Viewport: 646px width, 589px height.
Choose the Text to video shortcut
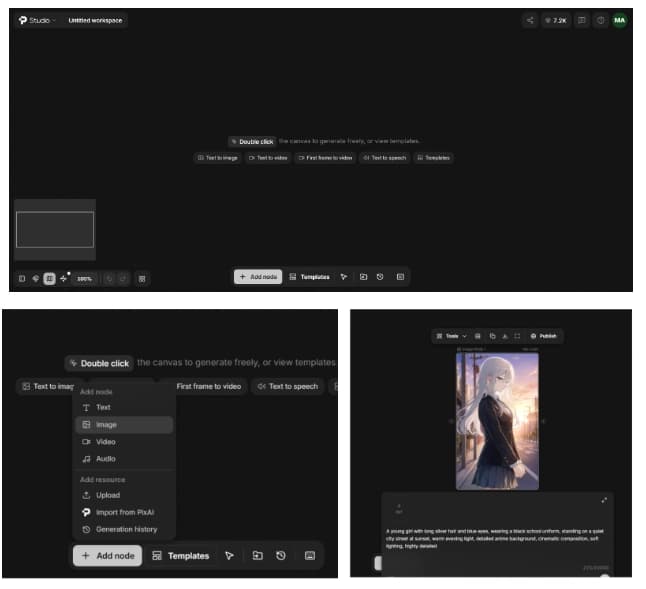[268, 158]
